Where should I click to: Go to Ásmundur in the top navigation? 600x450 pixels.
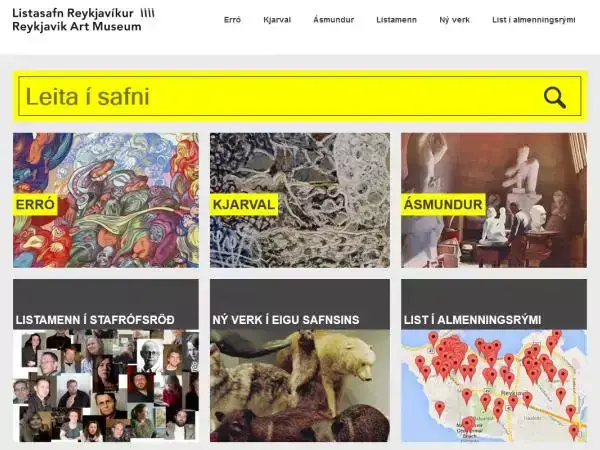pos(334,20)
